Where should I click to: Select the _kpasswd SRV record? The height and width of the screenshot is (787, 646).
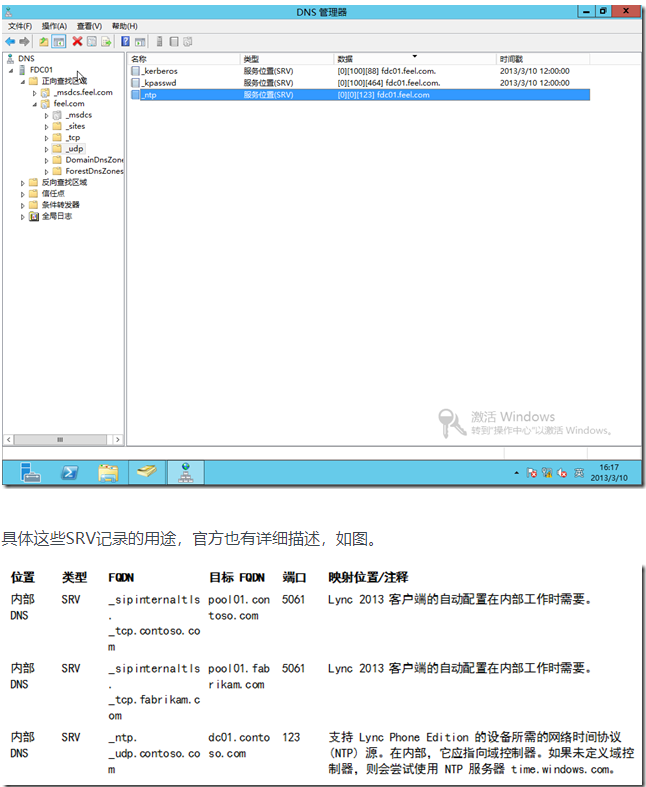click(x=360, y=83)
